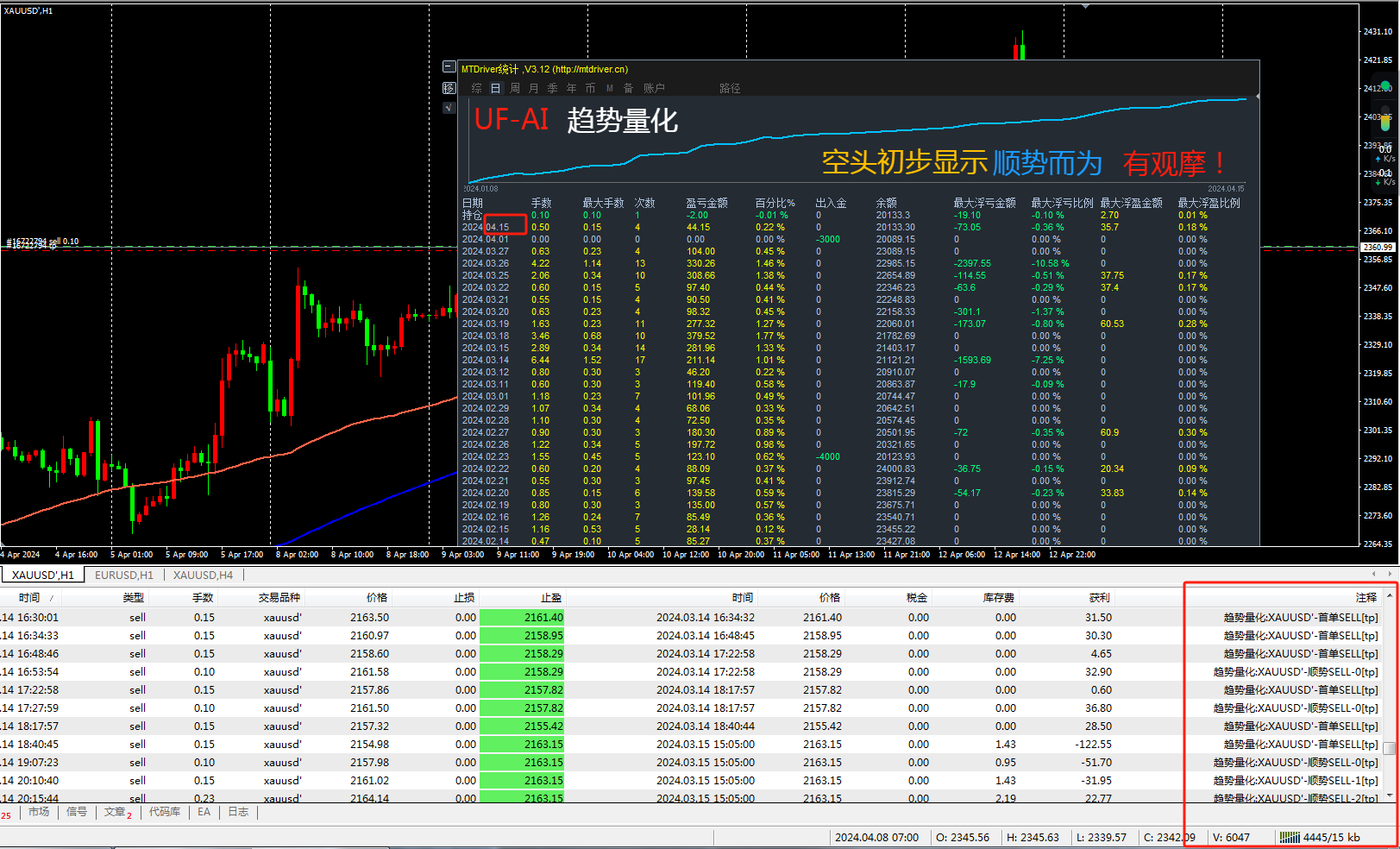Toggle the √ checkmark icon beside stats panel
This screenshot has width=1400, height=849.
tap(449, 108)
